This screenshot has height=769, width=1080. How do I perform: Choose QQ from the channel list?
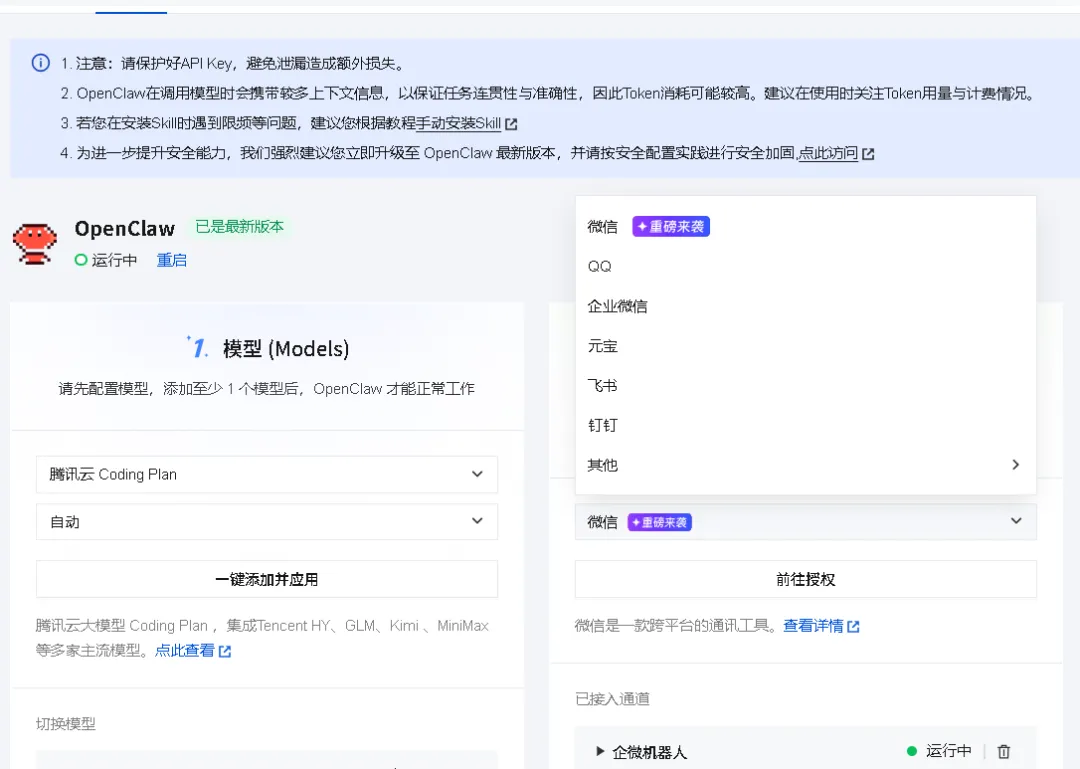(x=805, y=267)
